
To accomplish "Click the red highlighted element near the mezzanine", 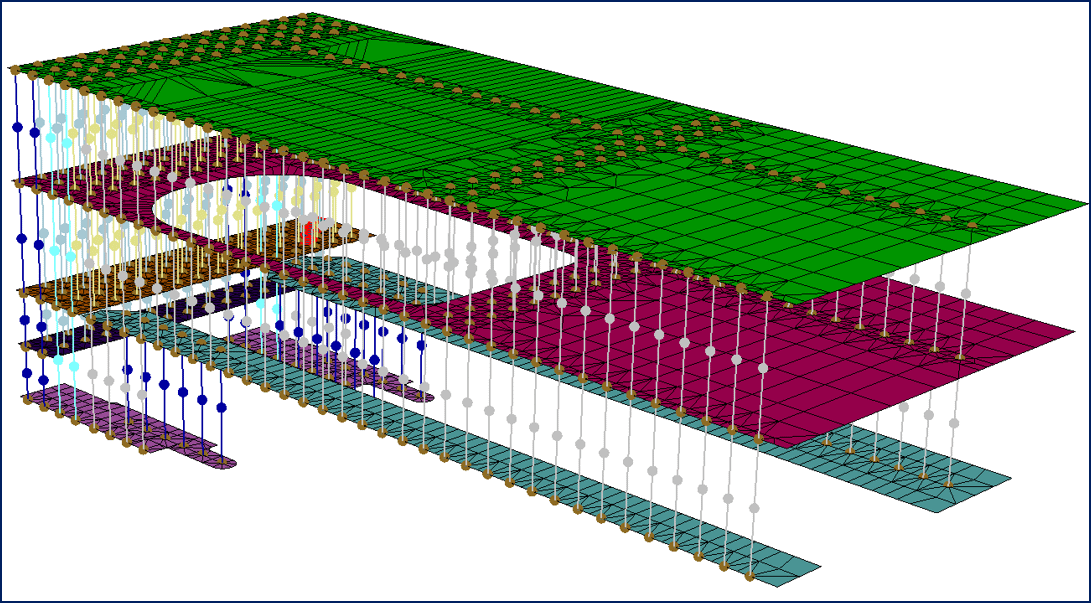I will (x=312, y=230).
